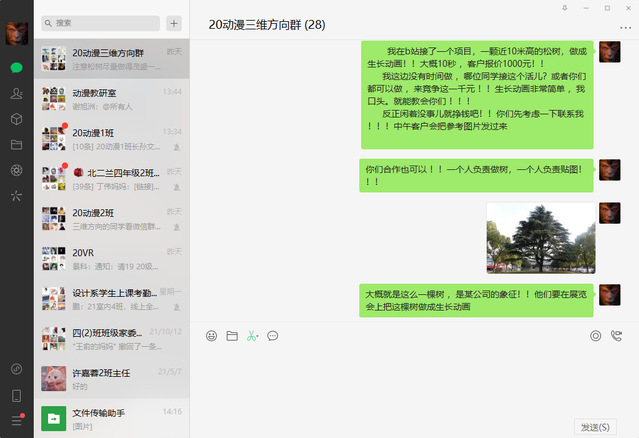Open the Moments aperture icon
The height and width of the screenshot is (438, 639).
click(16, 170)
